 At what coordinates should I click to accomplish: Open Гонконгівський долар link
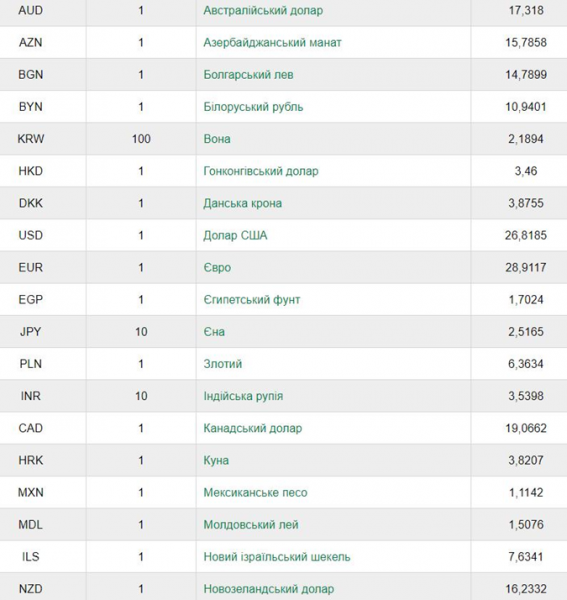click(x=261, y=171)
